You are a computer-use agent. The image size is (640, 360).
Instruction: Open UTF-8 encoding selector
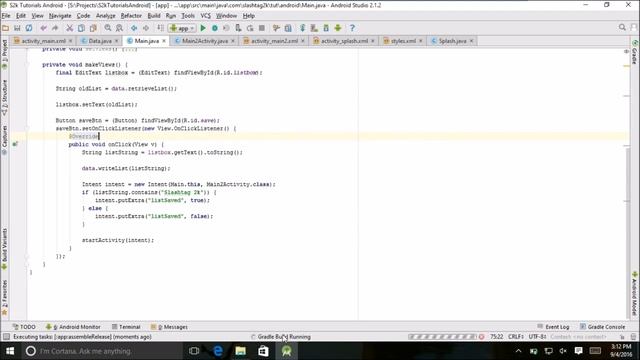(538, 337)
